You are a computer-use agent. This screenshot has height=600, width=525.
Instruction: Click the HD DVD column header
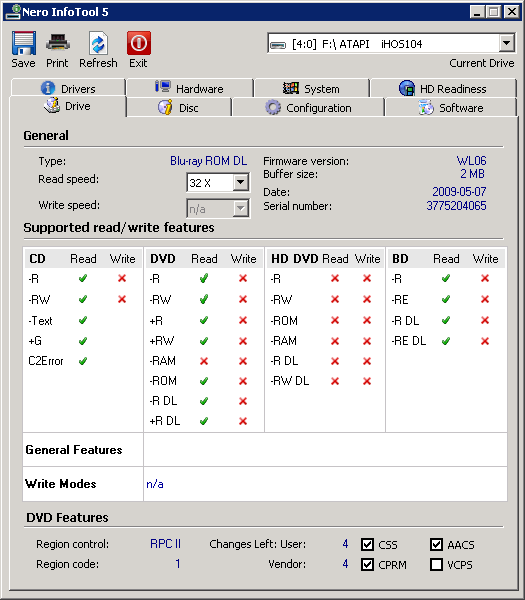(x=295, y=259)
